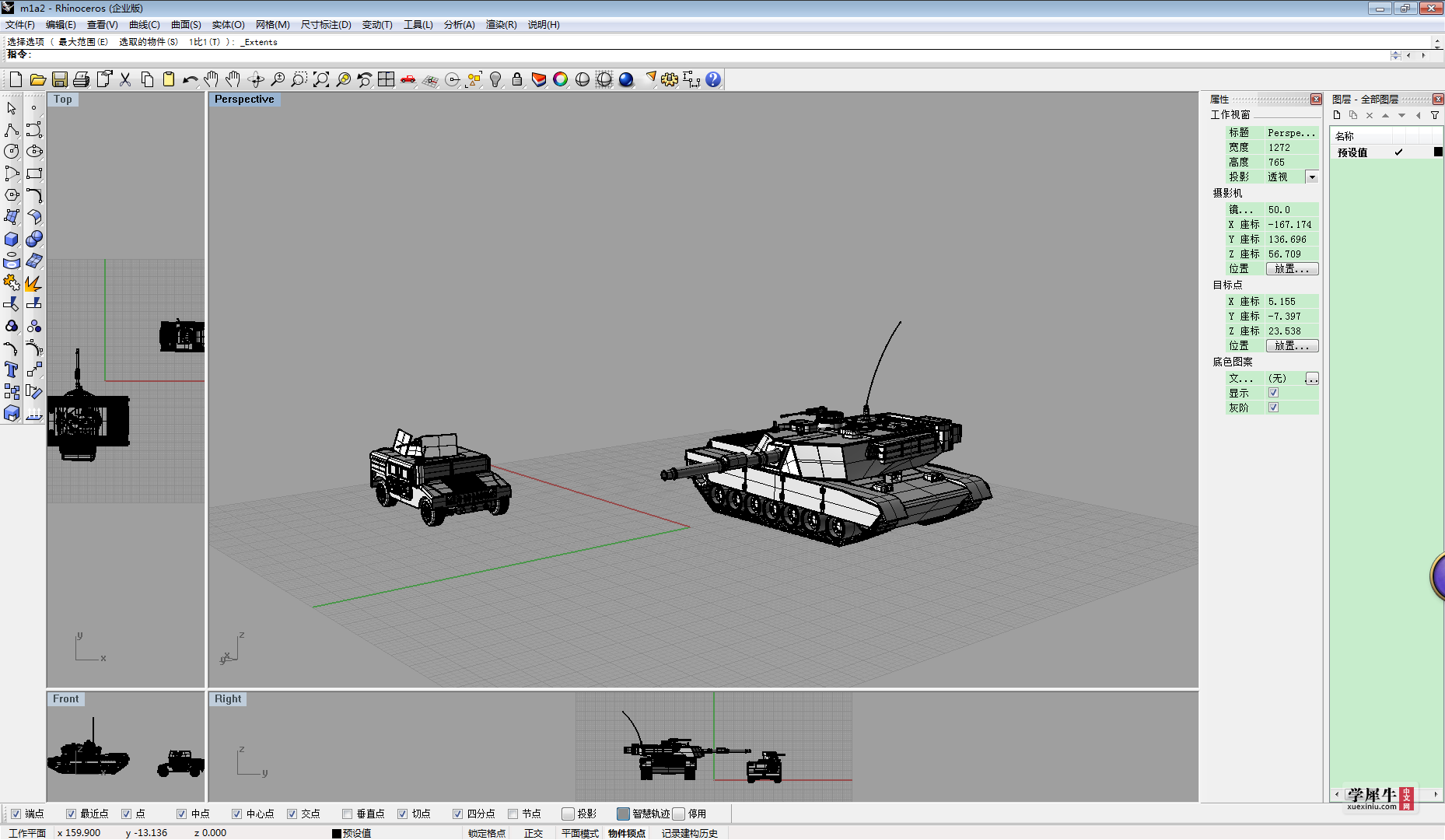Viewport: 1445px width, 840px height.
Task: Click the camera 位置 放置... button
Action: tap(1292, 268)
